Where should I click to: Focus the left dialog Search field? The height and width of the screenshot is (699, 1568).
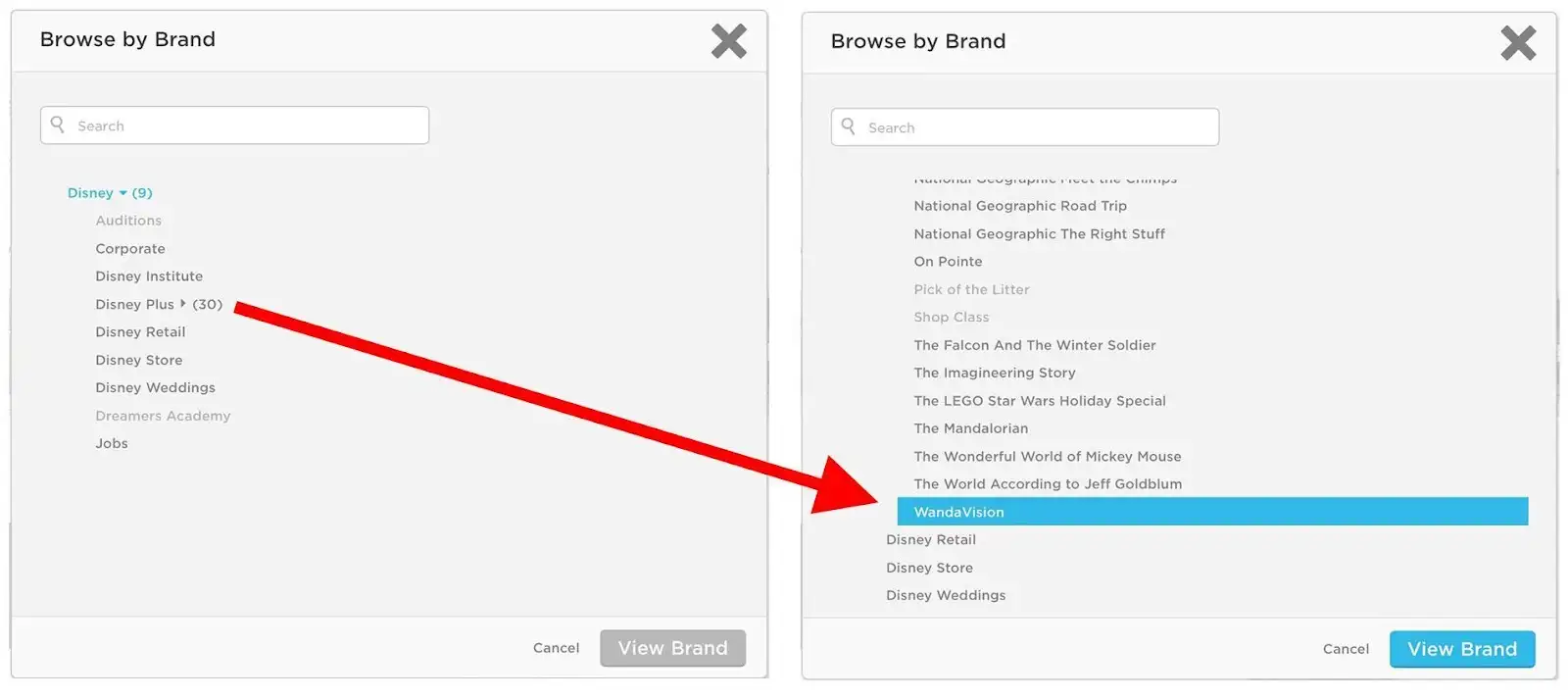(234, 125)
